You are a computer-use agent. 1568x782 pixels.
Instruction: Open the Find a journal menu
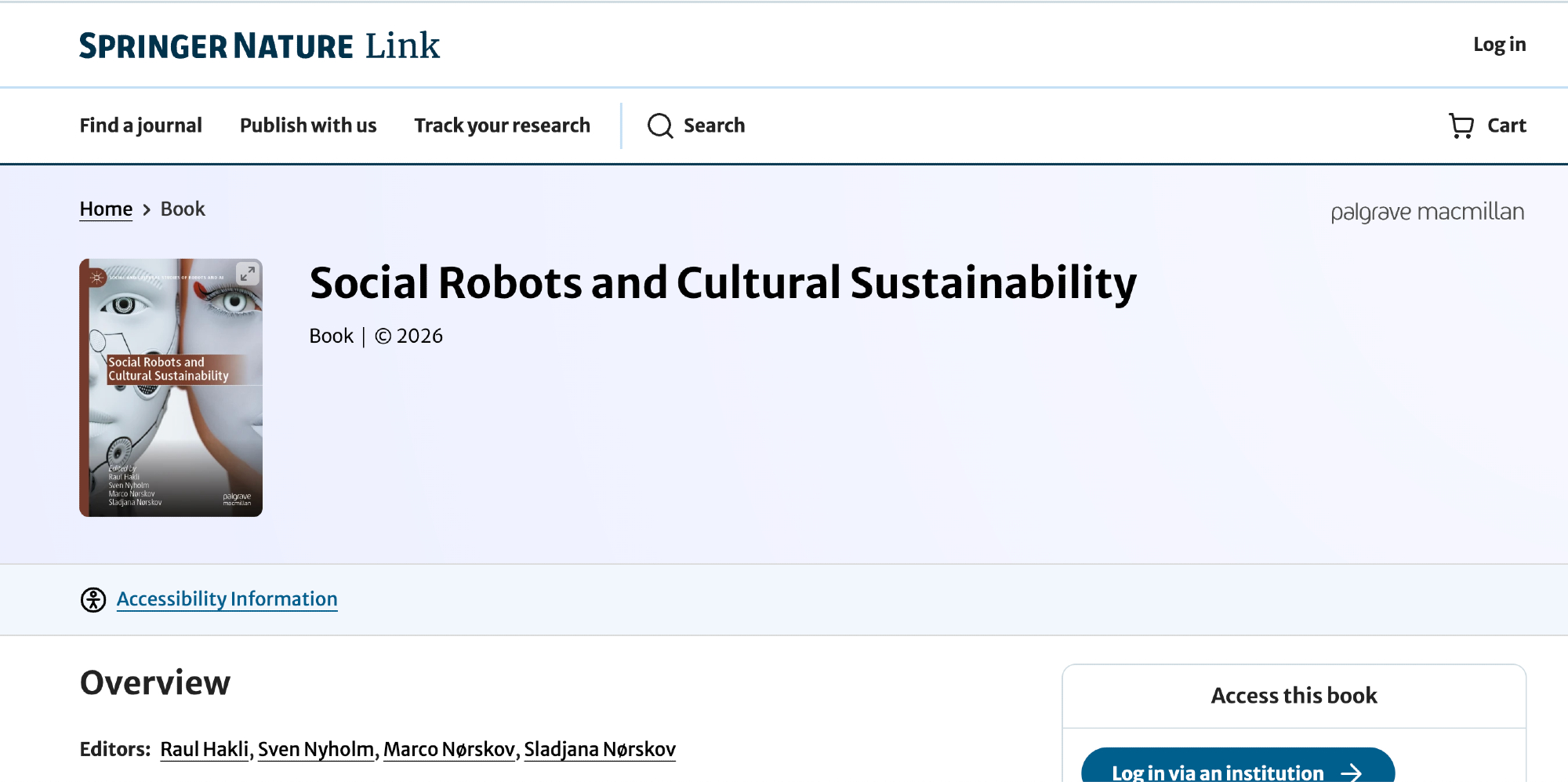point(141,125)
